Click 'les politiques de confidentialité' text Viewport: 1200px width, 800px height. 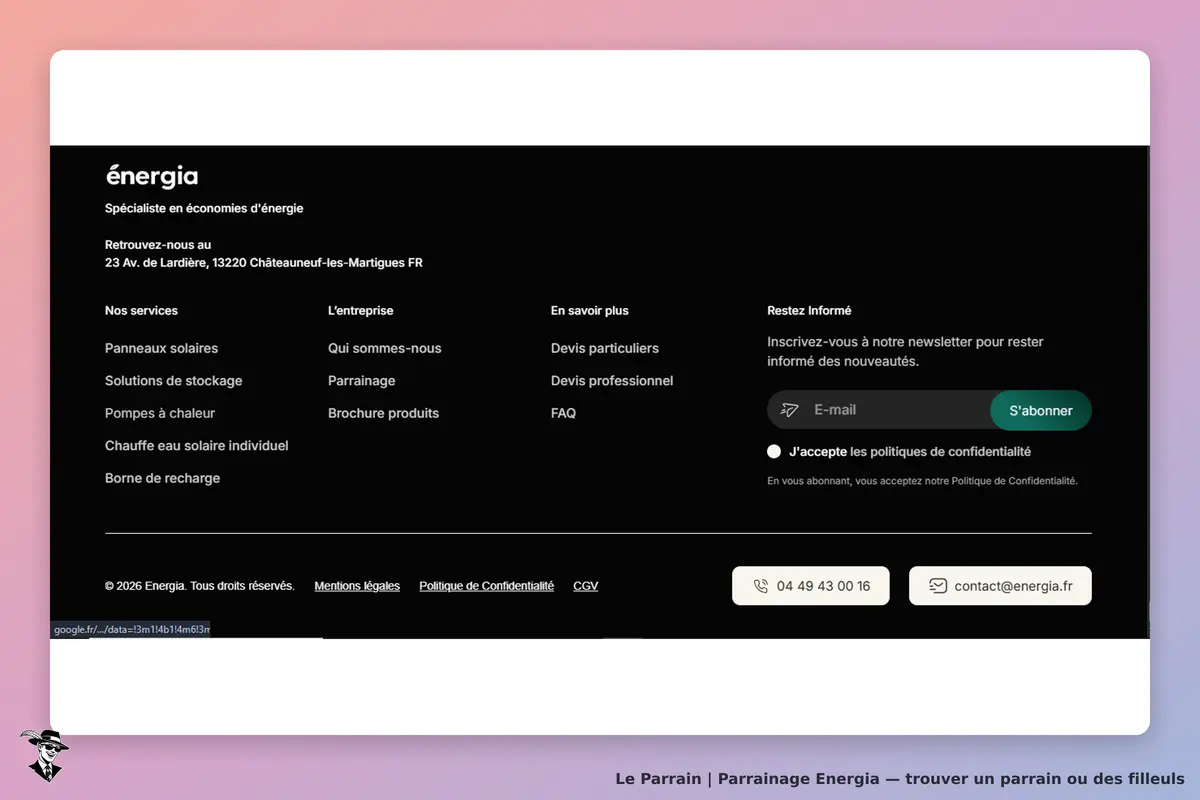(x=940, y=452)
